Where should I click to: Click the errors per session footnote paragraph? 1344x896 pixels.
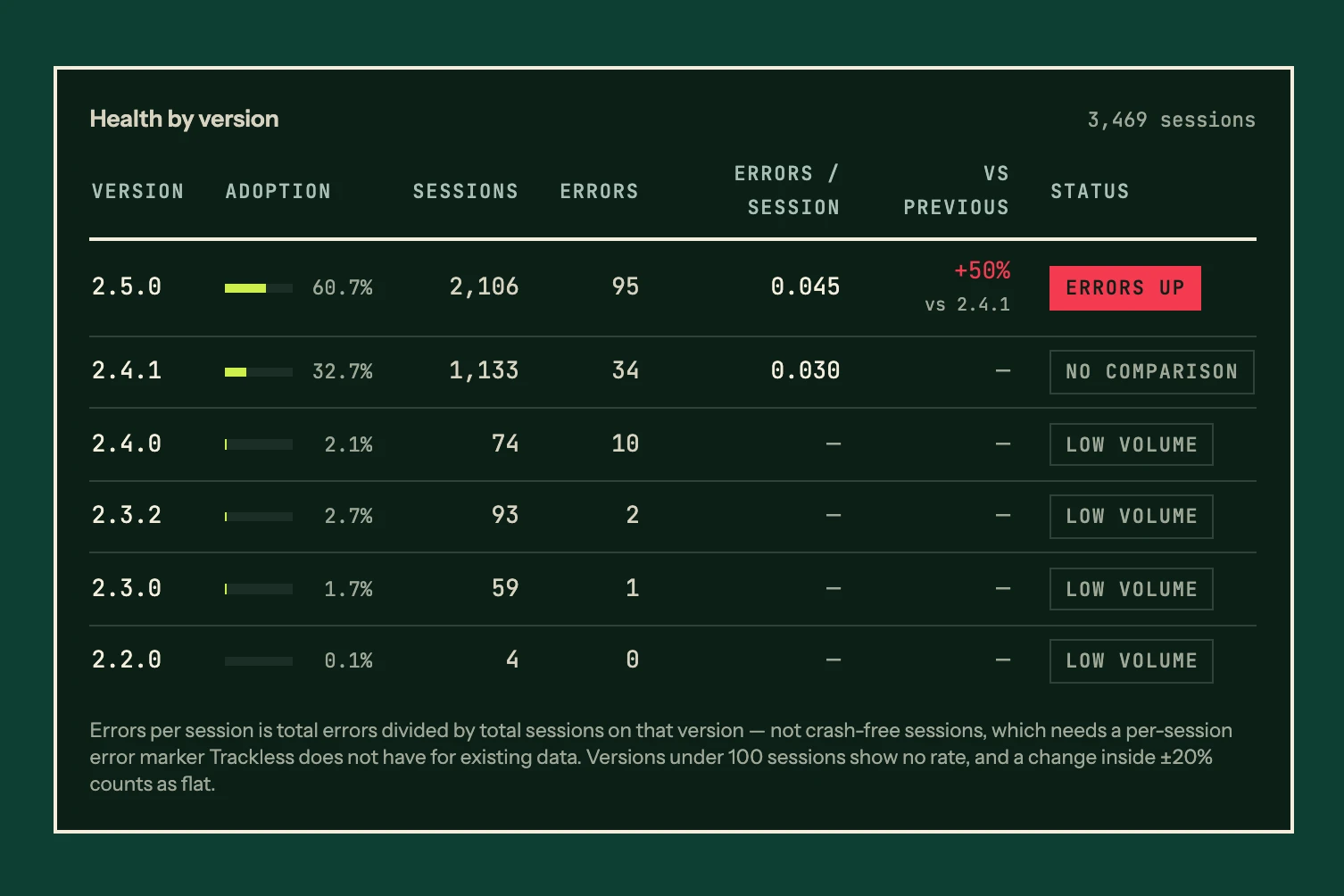[x=660, y=757]
